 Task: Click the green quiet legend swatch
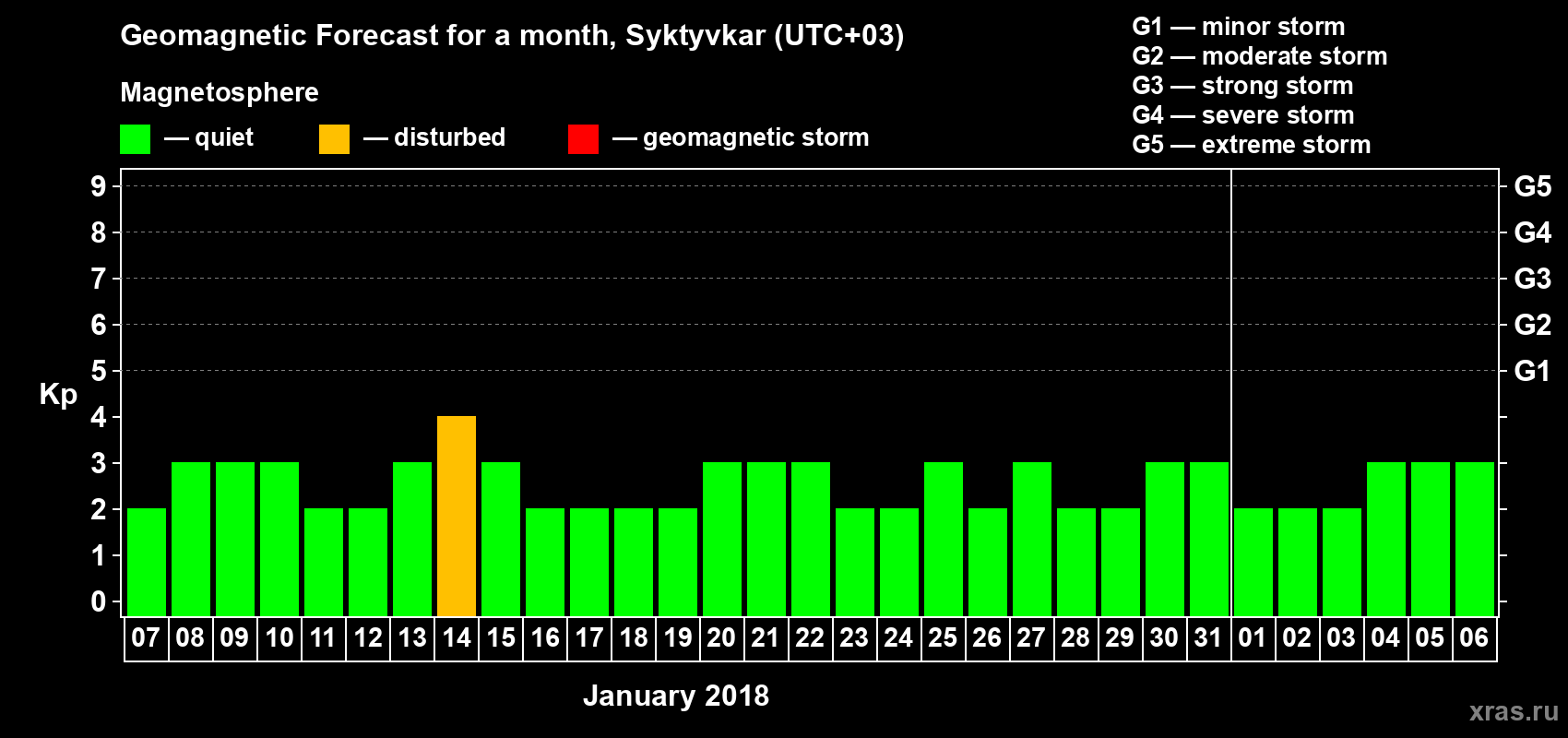[135, 139]
